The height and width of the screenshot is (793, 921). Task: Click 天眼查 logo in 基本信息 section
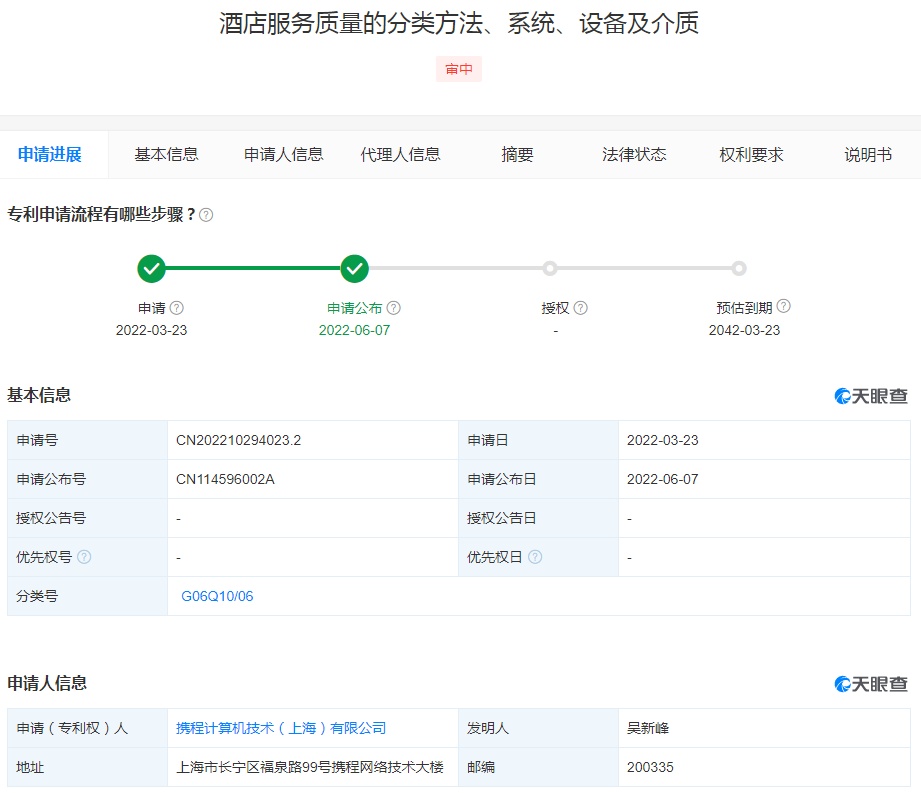pyautogui.click(x=871, y=396)
